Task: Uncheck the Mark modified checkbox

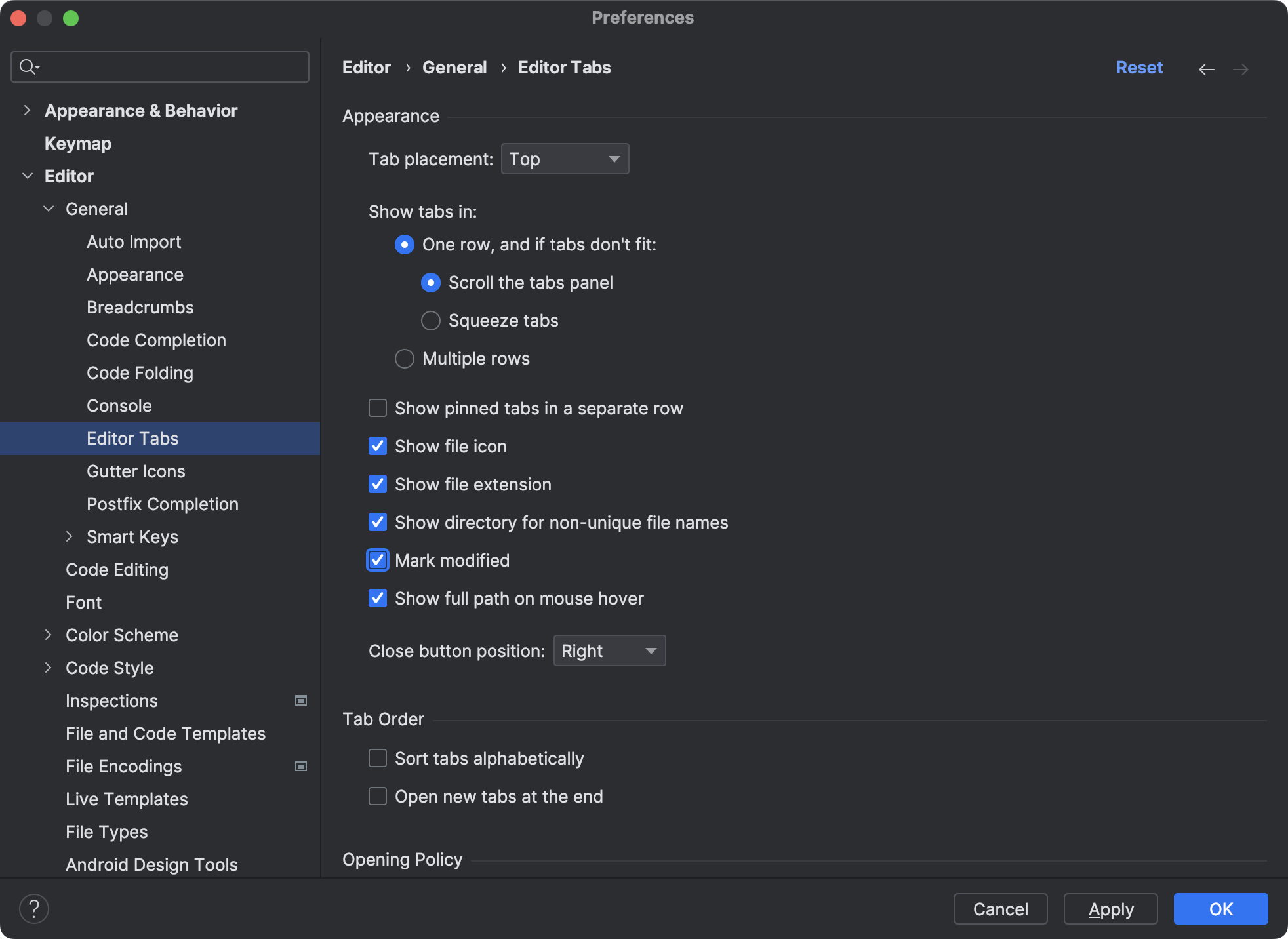Action: click(378, 561)
